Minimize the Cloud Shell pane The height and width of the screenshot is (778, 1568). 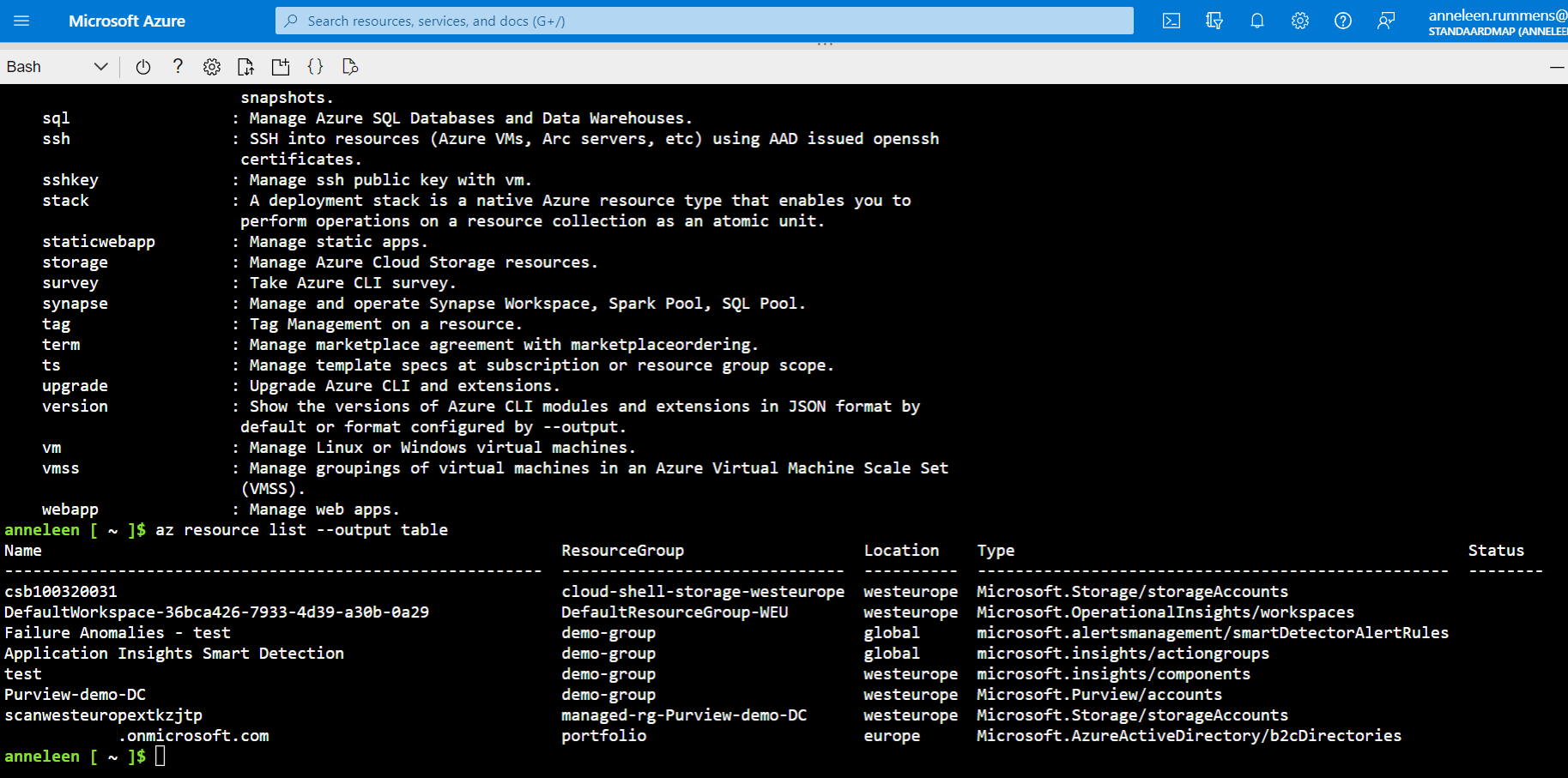1556,67
